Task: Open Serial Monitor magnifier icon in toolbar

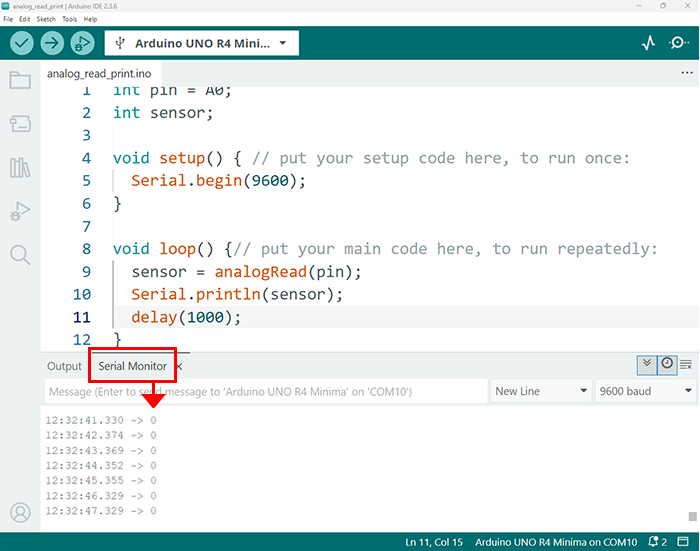Action: [678, 43]
